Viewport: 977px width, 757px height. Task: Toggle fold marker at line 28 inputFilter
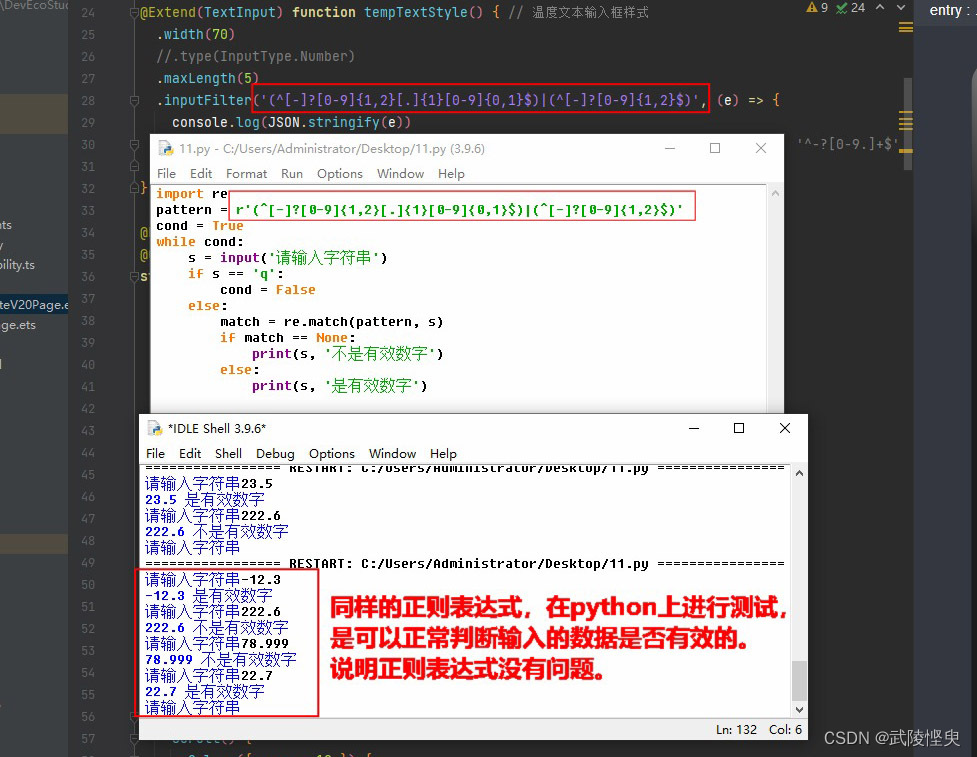tap(135, 100)
